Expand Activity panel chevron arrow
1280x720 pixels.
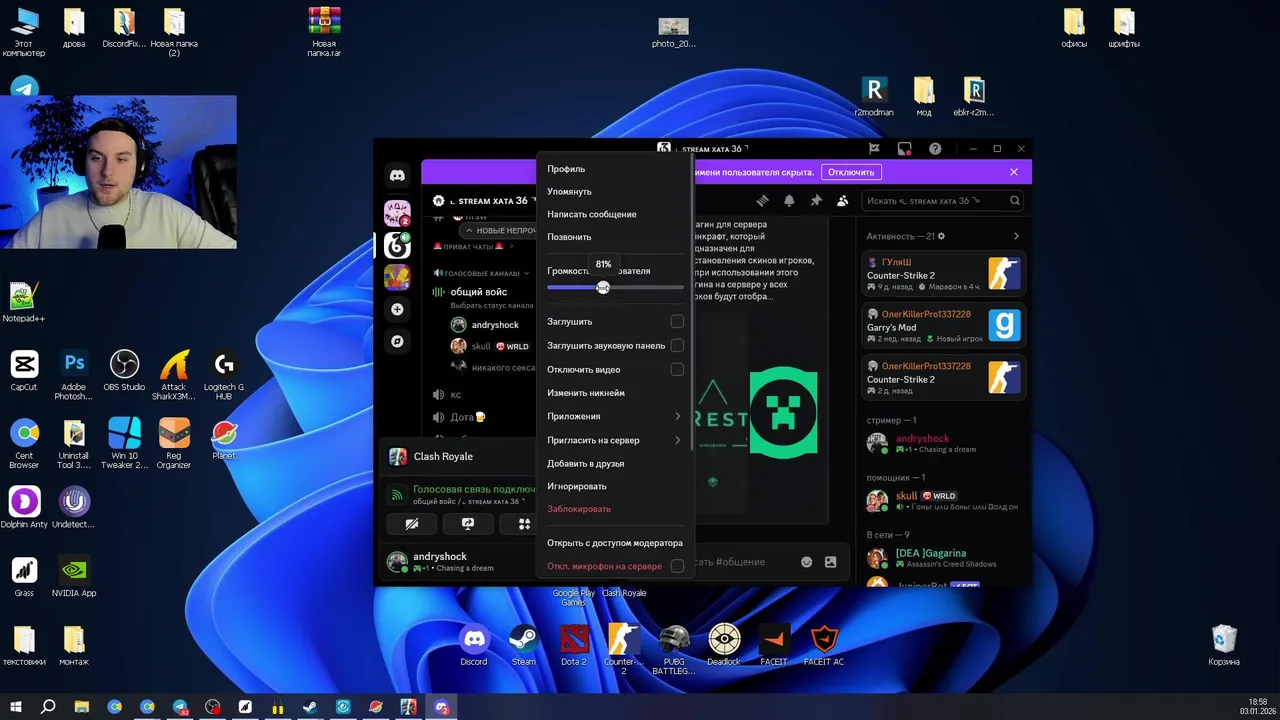coord(1016,237)
